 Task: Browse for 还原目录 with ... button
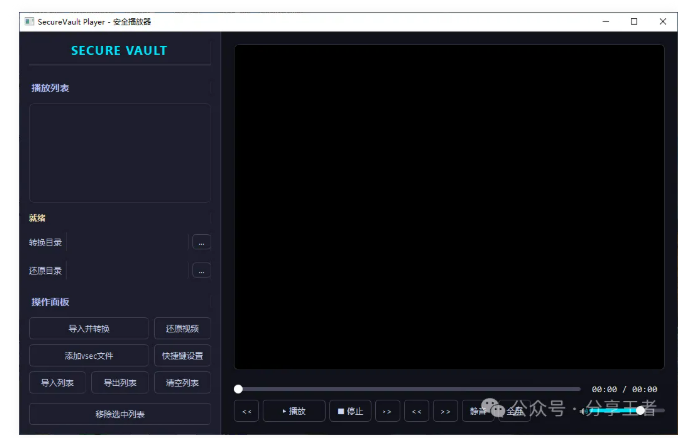(201, 270)
